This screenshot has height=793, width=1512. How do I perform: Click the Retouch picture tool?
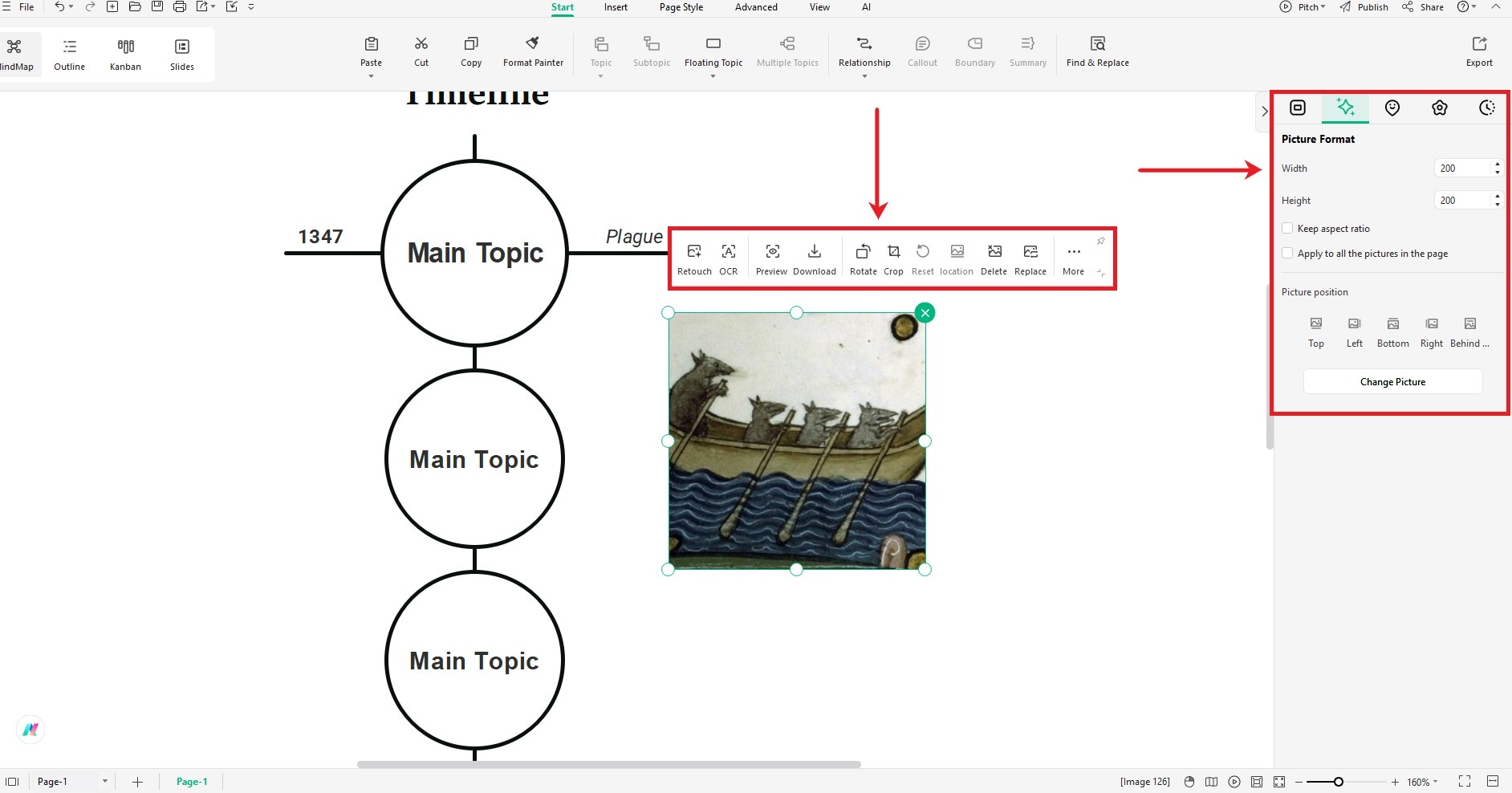pyautogui.click(x=694, y=259)
